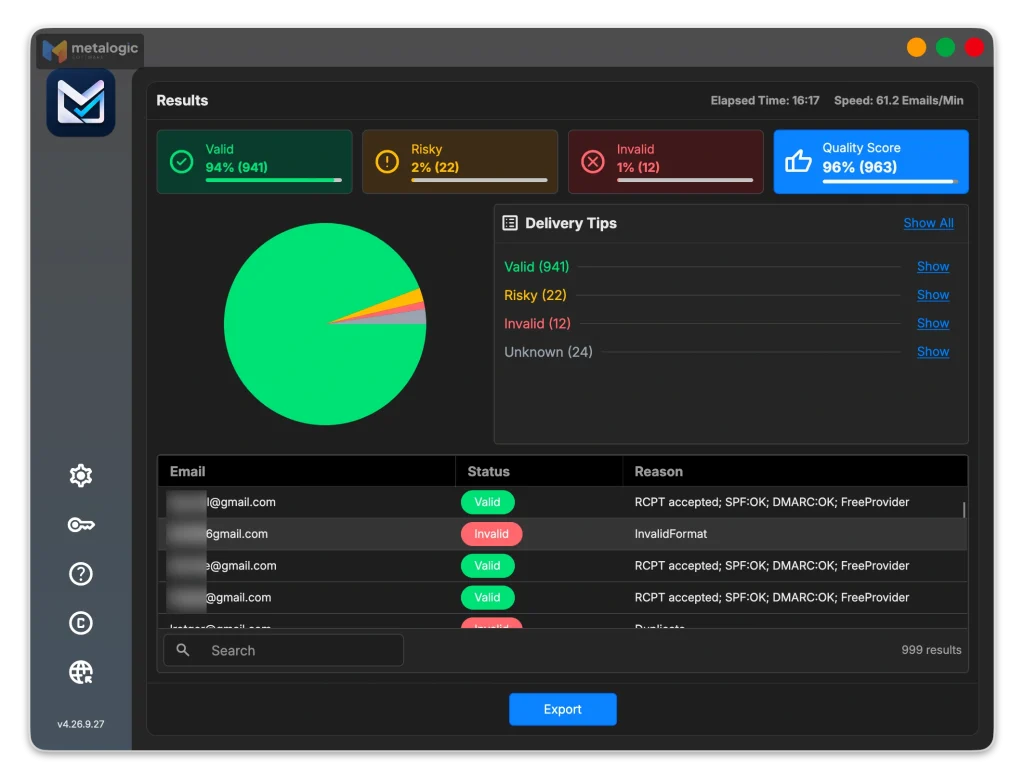The image size is (1024, 783).
Task: Click the Quality Score progress bar
Action: pyautogui.click(x=890, y=181)
